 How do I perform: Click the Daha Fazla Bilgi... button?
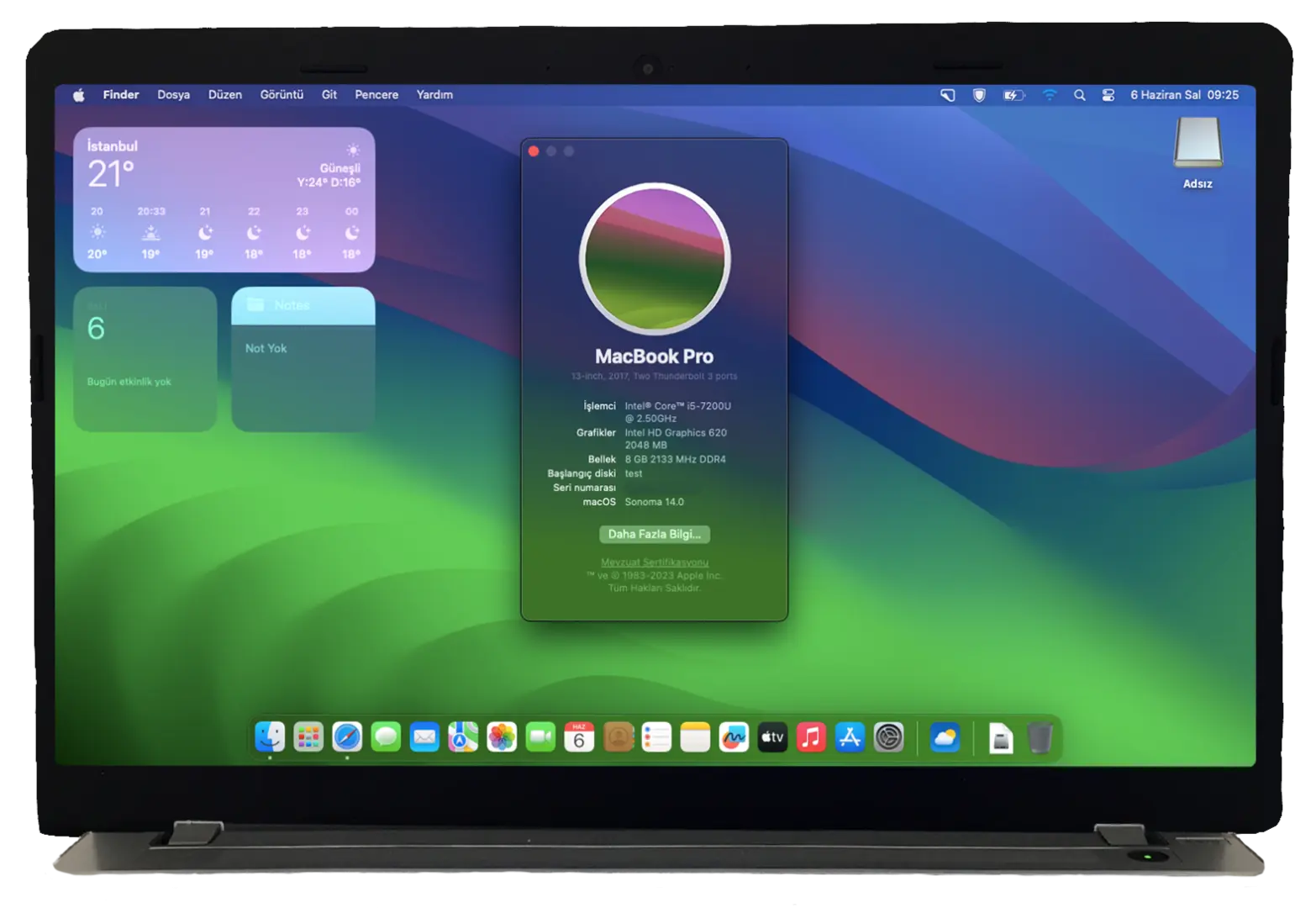655,534
